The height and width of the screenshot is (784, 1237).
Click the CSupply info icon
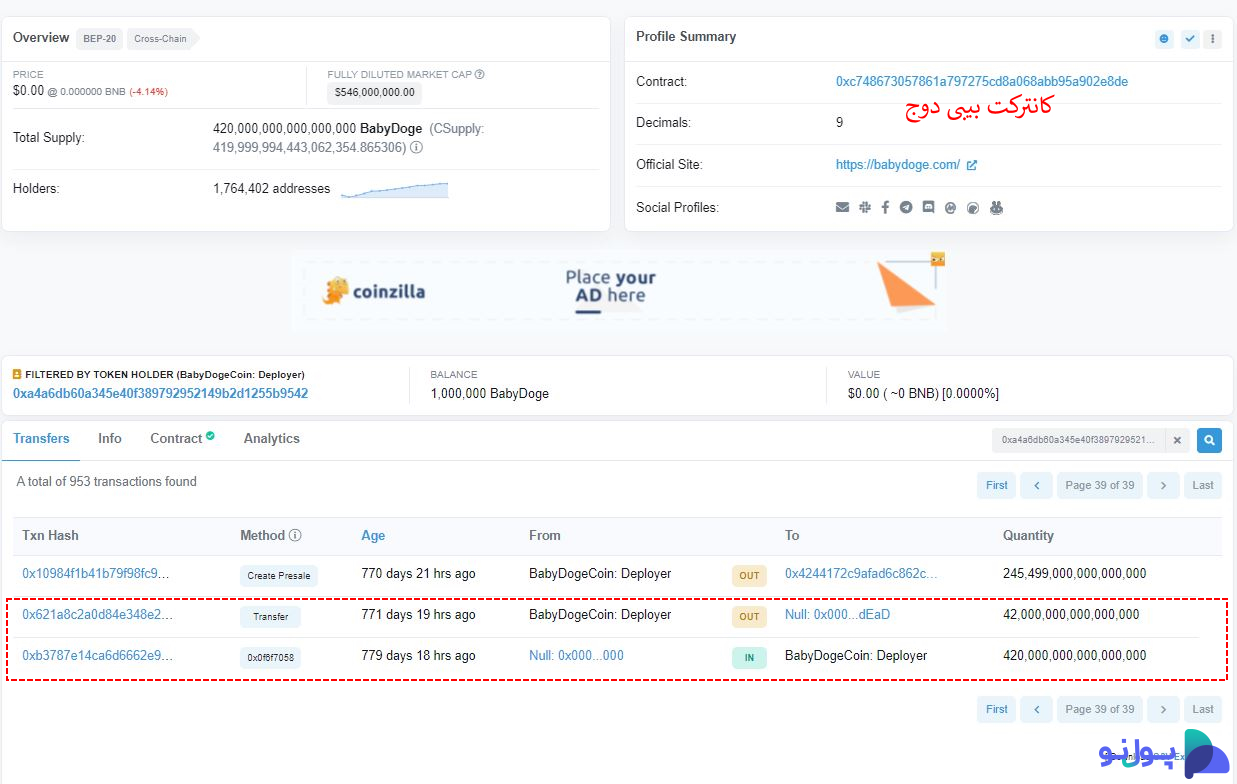click(x=416, y=147)
